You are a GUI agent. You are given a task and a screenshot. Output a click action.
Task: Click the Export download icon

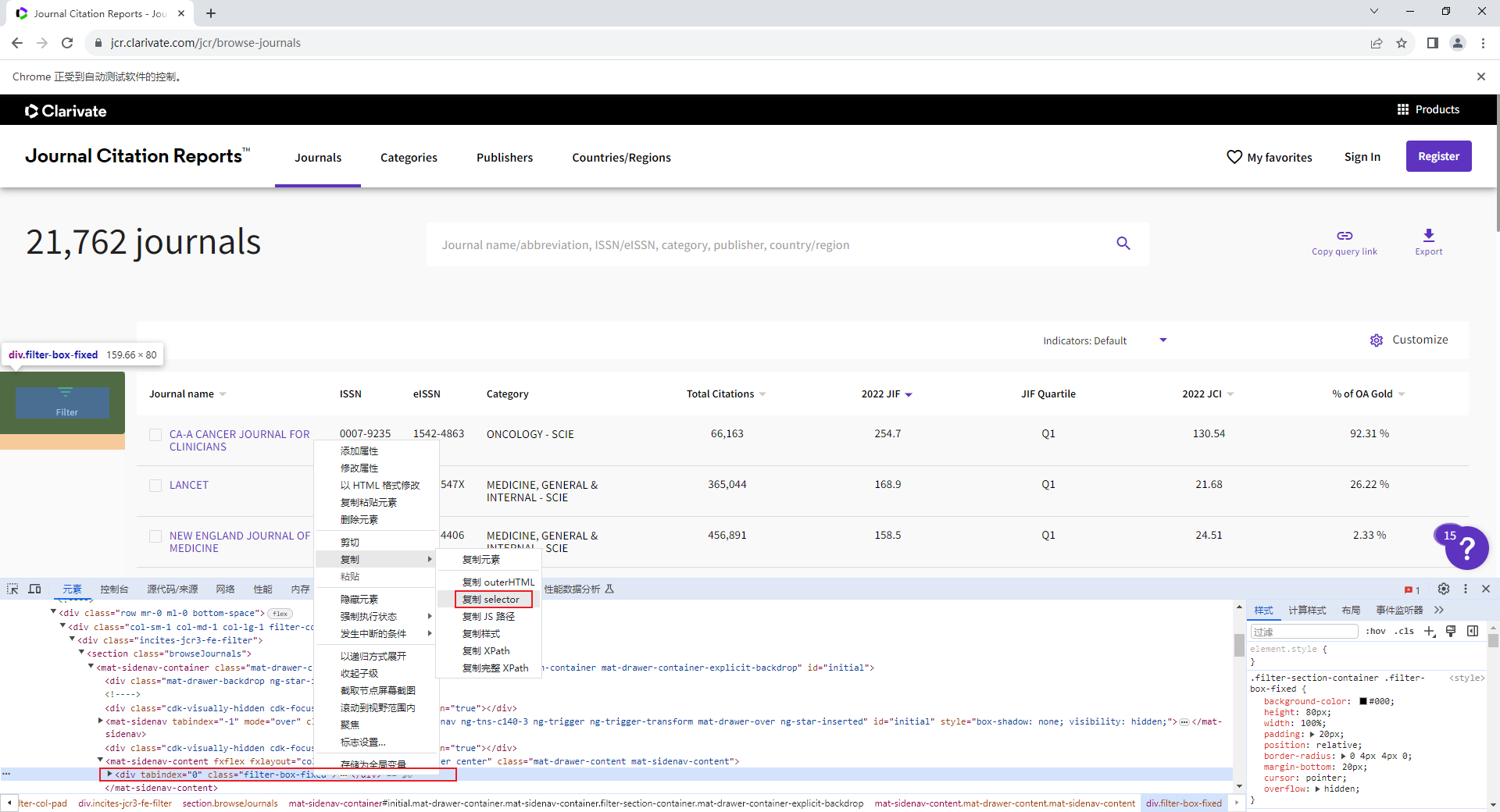pyautogui.click(x=1429, y=235)
